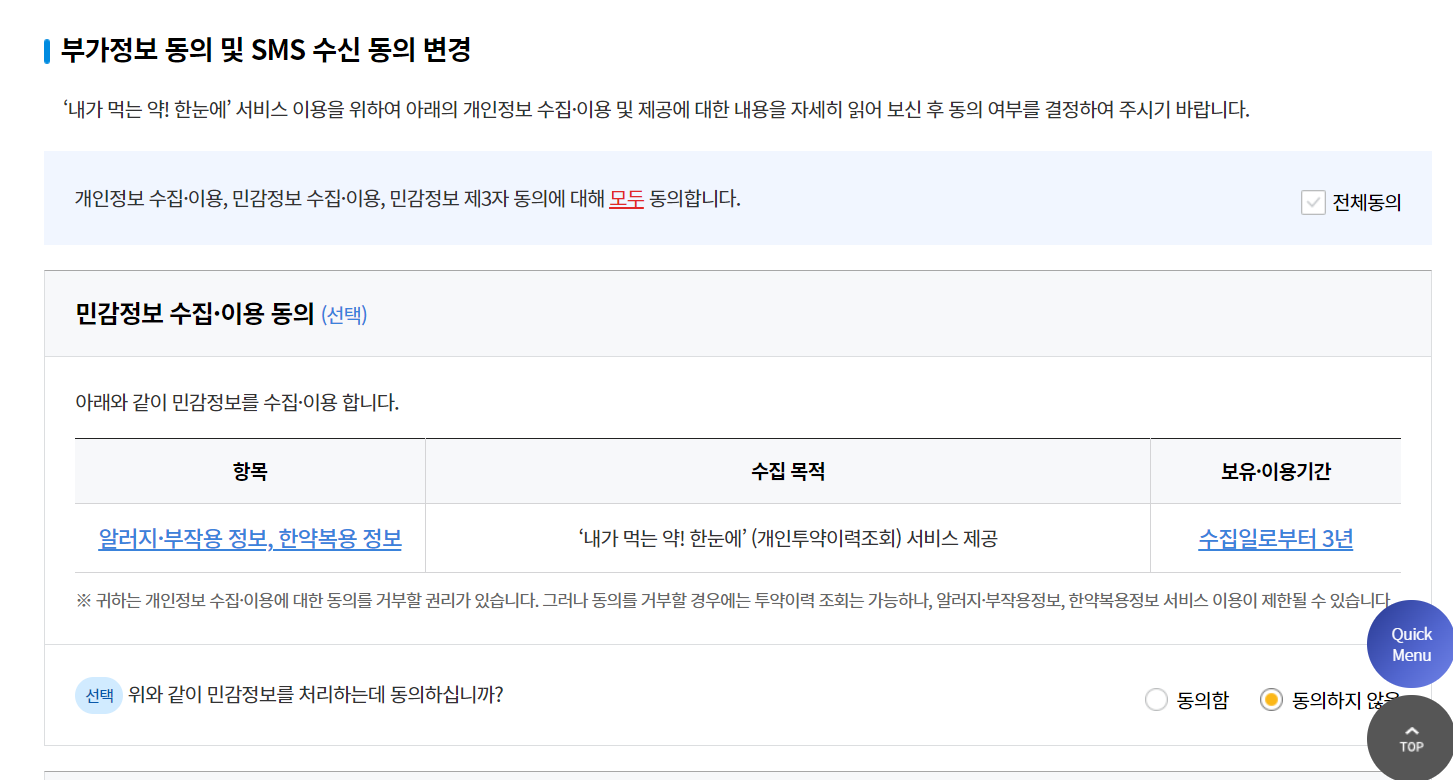Click the blue Quick Menu circle icon

[x=1409, y=644]
